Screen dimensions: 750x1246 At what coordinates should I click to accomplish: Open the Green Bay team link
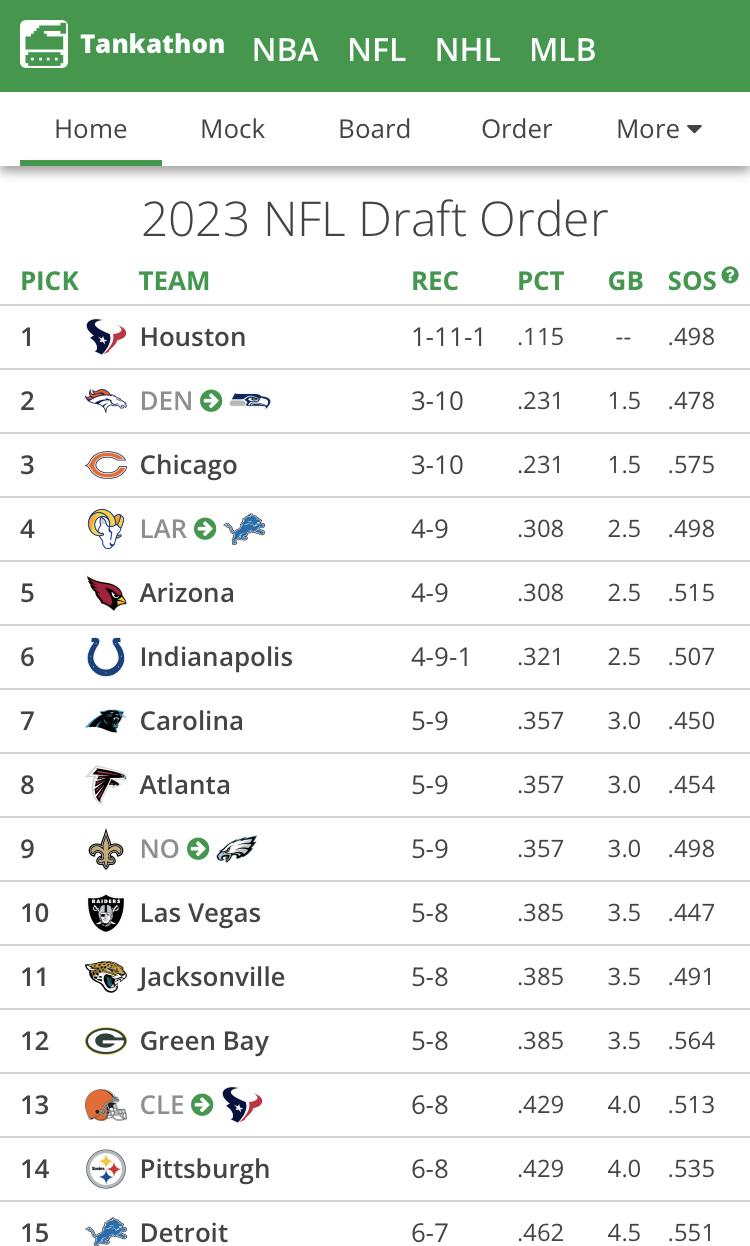pyautogui.click(x=204, y=1041)
